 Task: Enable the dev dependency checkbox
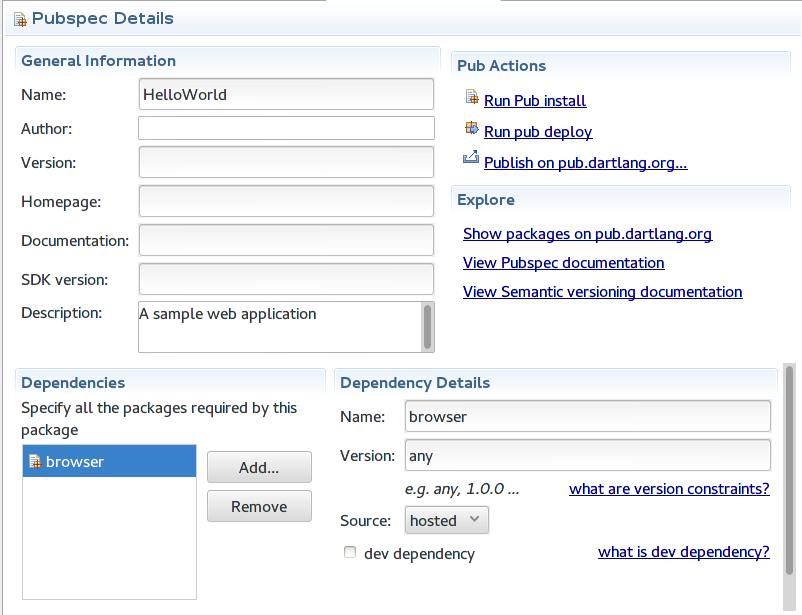point(349,552)
